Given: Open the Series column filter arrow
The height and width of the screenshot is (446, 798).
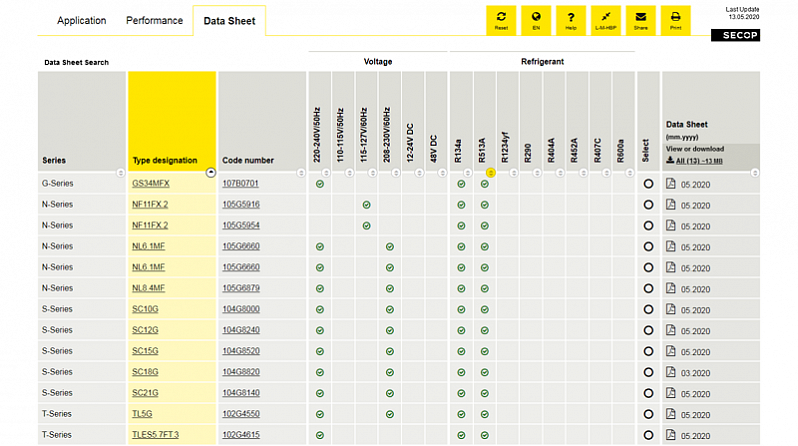Looking at the screenshot, I should pos(121,173).
